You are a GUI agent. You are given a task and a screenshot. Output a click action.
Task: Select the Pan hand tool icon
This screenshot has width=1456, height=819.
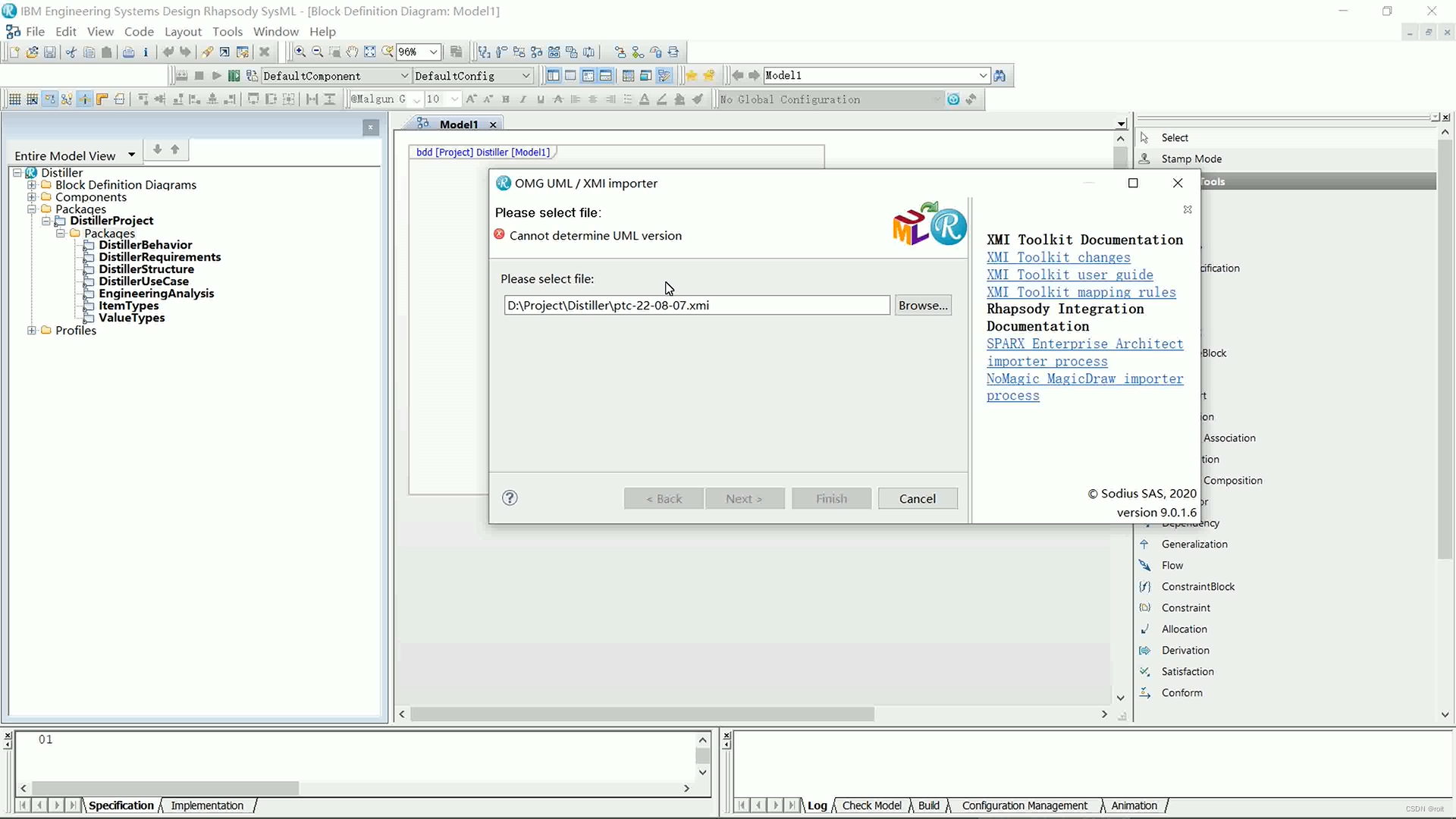pyautogui.click(x=352, y=52)
